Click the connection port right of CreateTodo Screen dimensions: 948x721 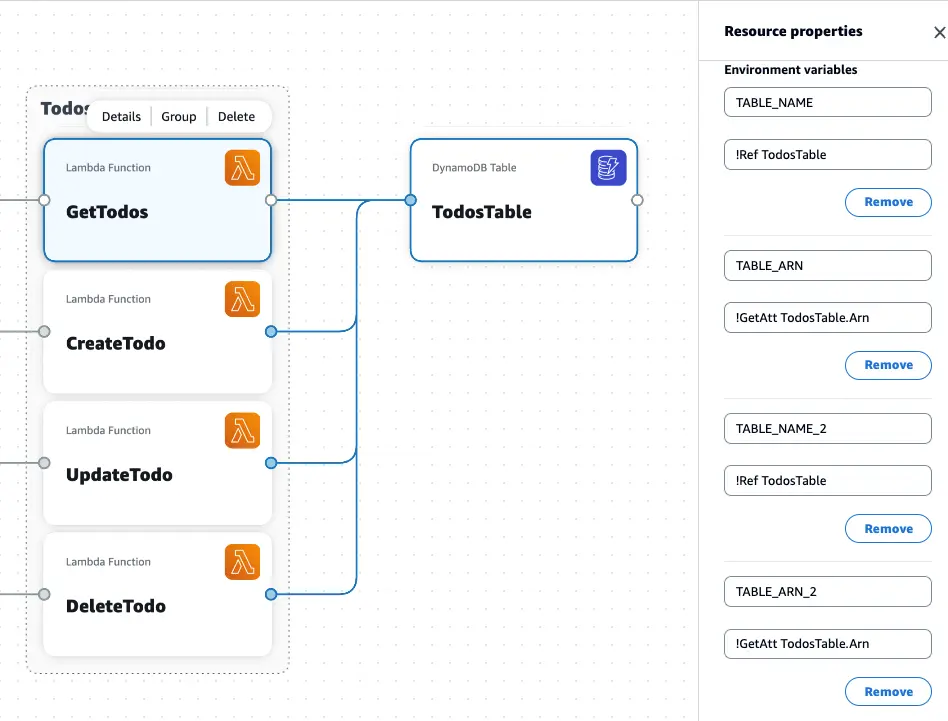point(271,331)
